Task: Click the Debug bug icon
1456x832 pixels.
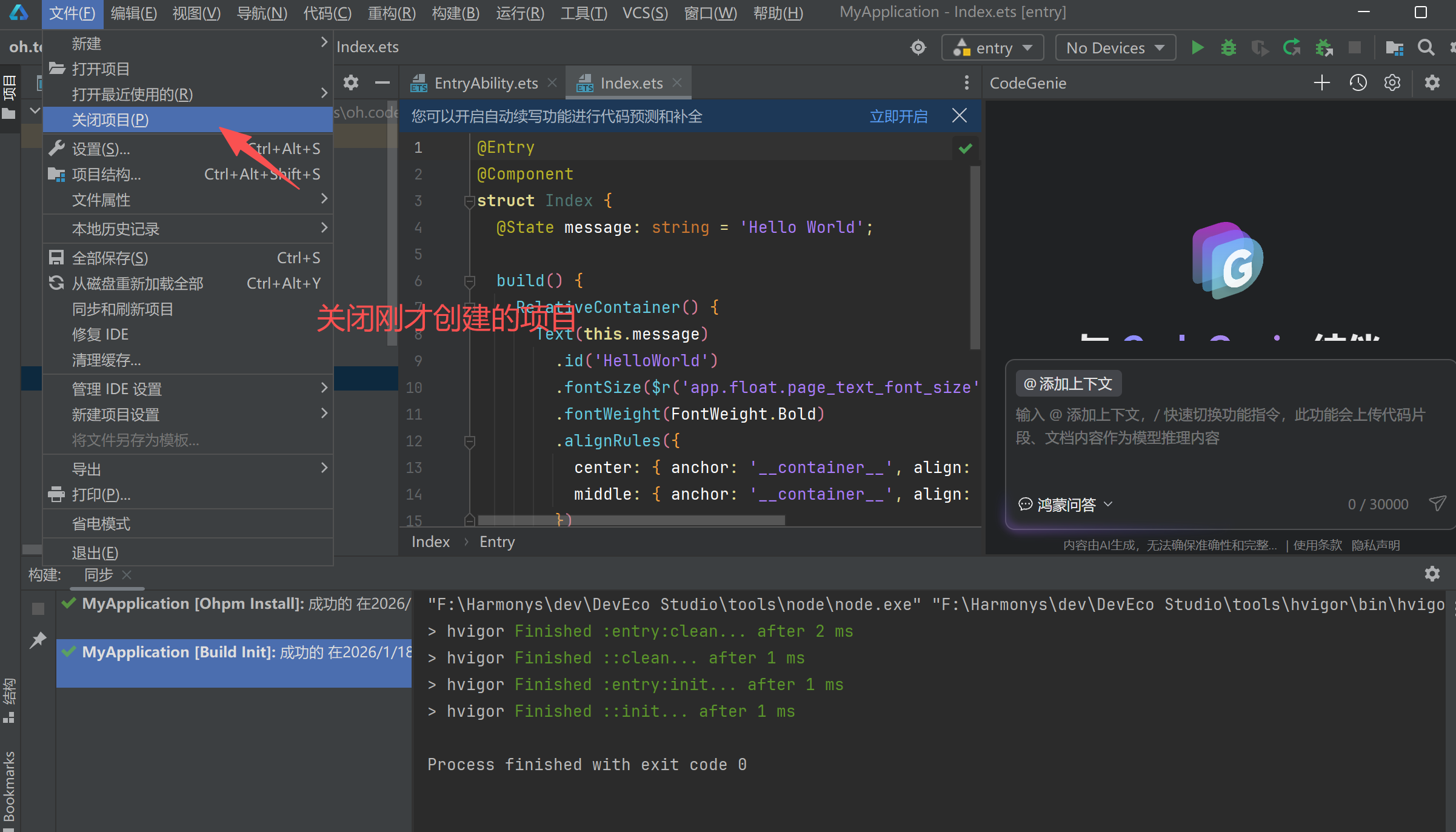Action: tap(1229, 47)
